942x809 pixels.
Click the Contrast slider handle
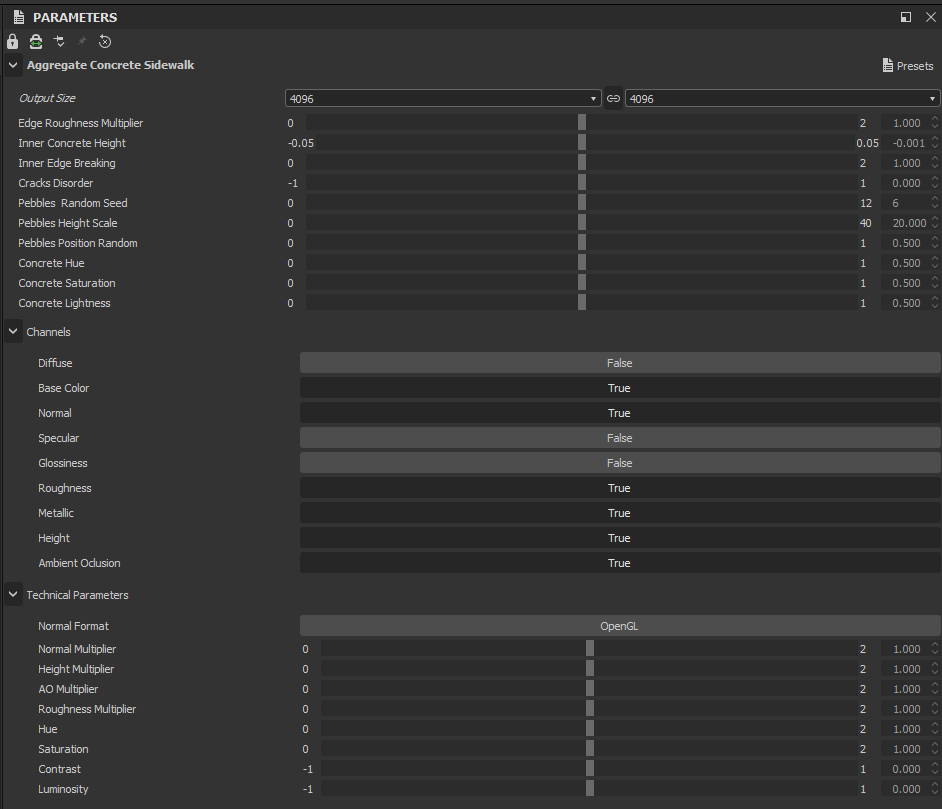click(590, 769)
